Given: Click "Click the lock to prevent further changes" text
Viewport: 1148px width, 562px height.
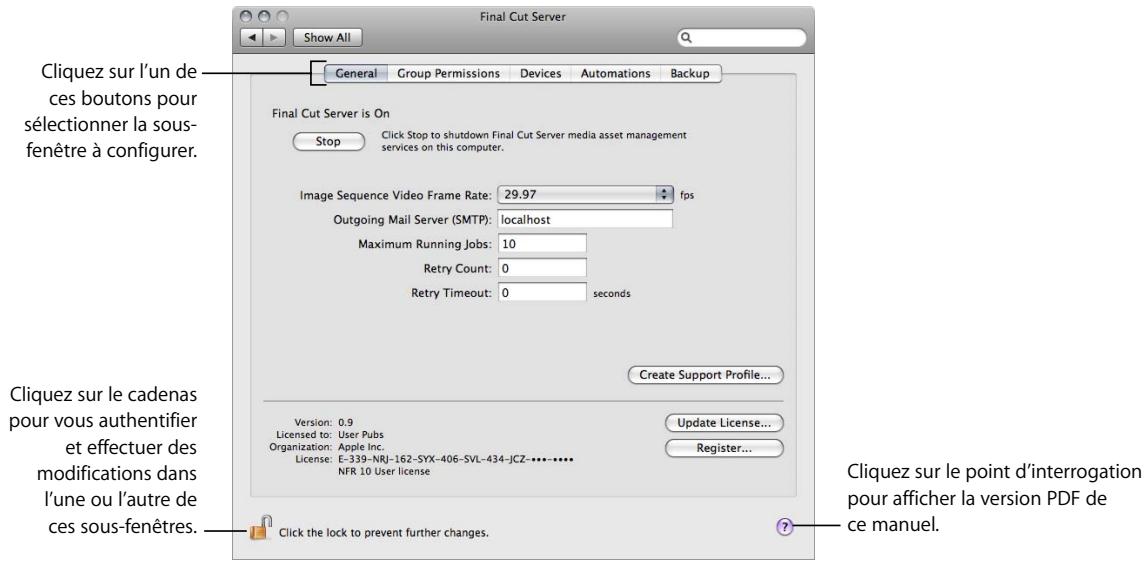Looking at the screenshot, I should pos(384,533).
